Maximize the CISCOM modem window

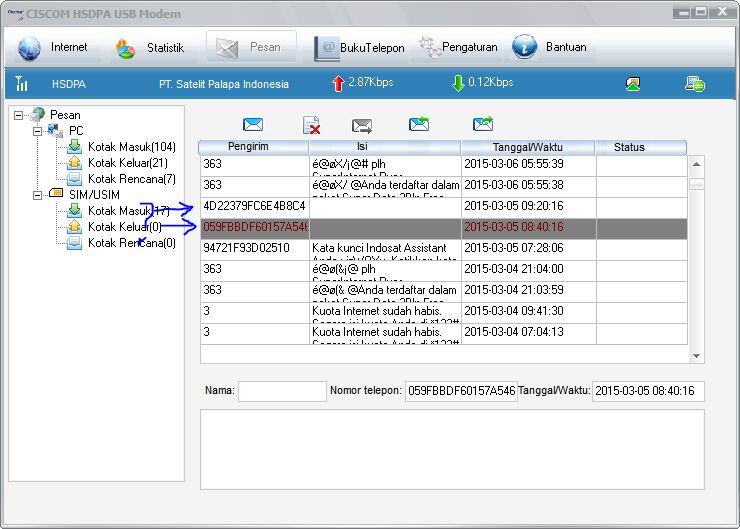pos(701,12)
